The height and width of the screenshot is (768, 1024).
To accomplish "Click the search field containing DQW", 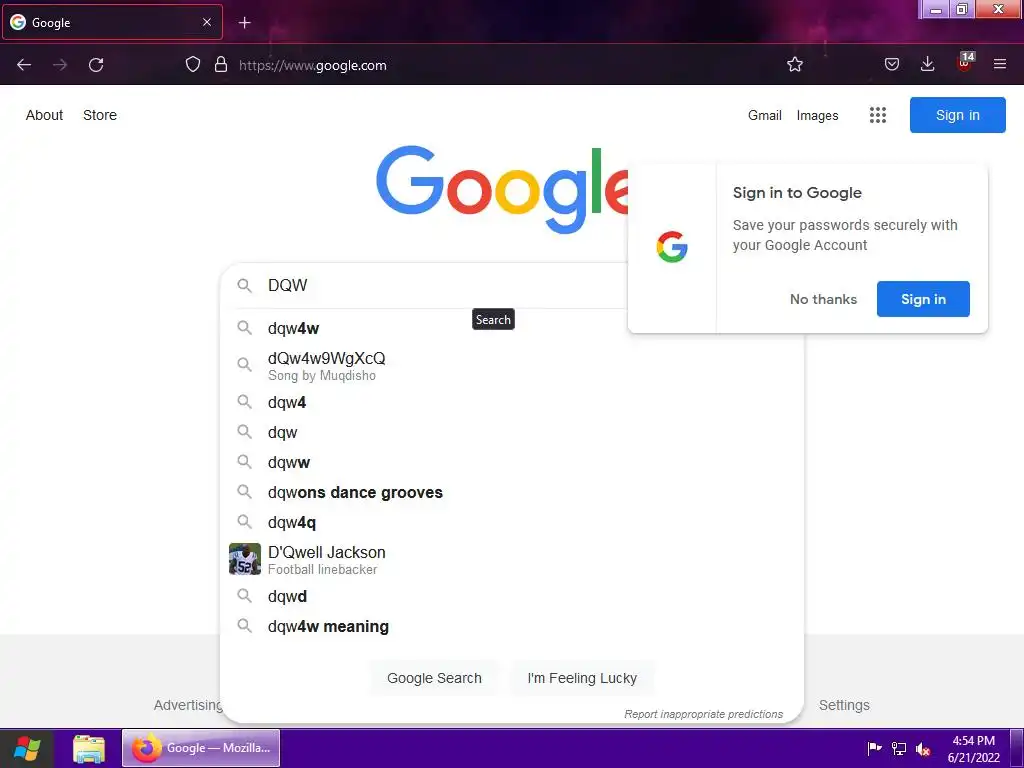I will 424,285.
